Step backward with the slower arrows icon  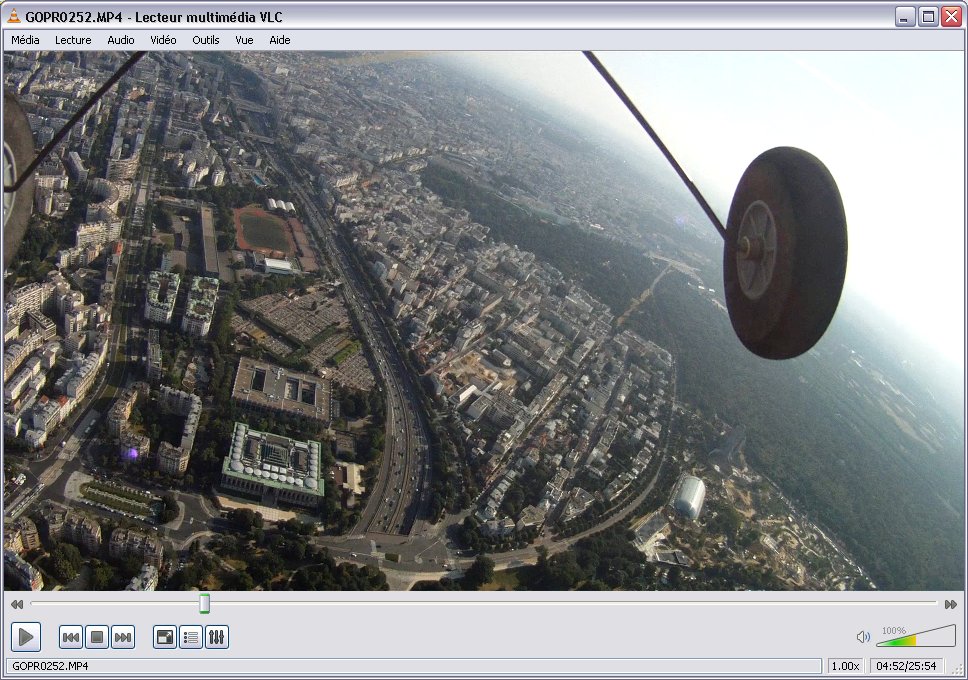(x=17, y=604)
